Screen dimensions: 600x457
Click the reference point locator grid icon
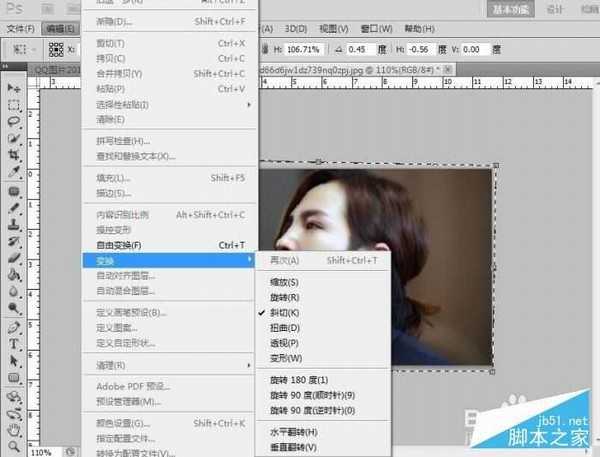[x=57, y=49]
